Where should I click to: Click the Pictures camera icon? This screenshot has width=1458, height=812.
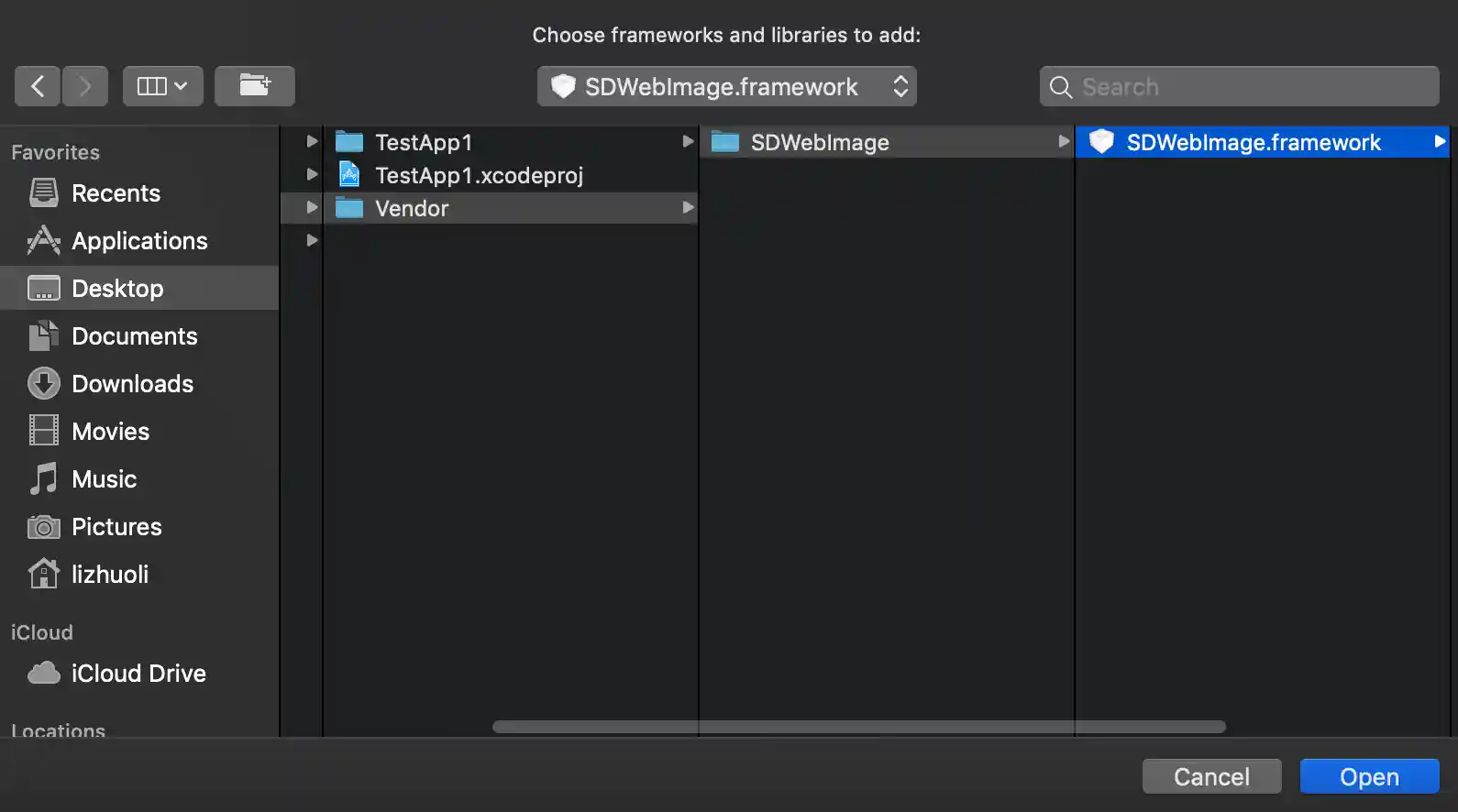[x=44, y=527]
